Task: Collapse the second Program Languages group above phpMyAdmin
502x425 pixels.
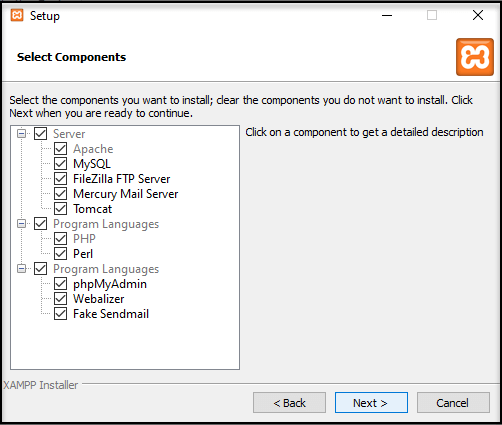Action: pos(21,269)
